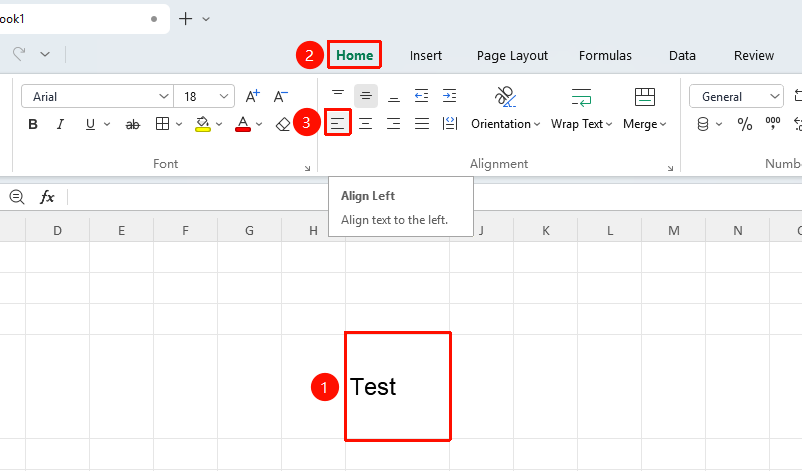Open the Review tab
This screenshot has height=471, width=802.
point(753,56)
